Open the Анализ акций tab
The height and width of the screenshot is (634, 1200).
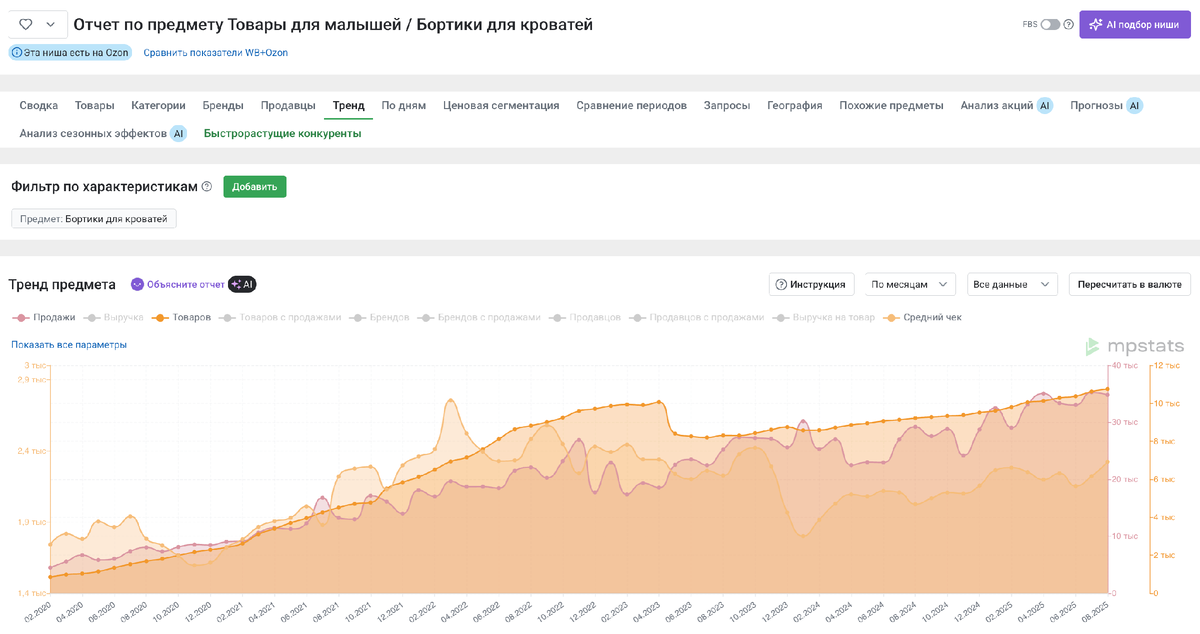point(997,105)
